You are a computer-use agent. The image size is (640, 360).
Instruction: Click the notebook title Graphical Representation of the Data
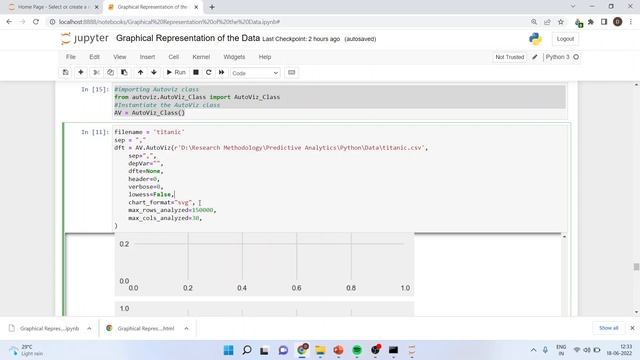click(x=188, y=38)
